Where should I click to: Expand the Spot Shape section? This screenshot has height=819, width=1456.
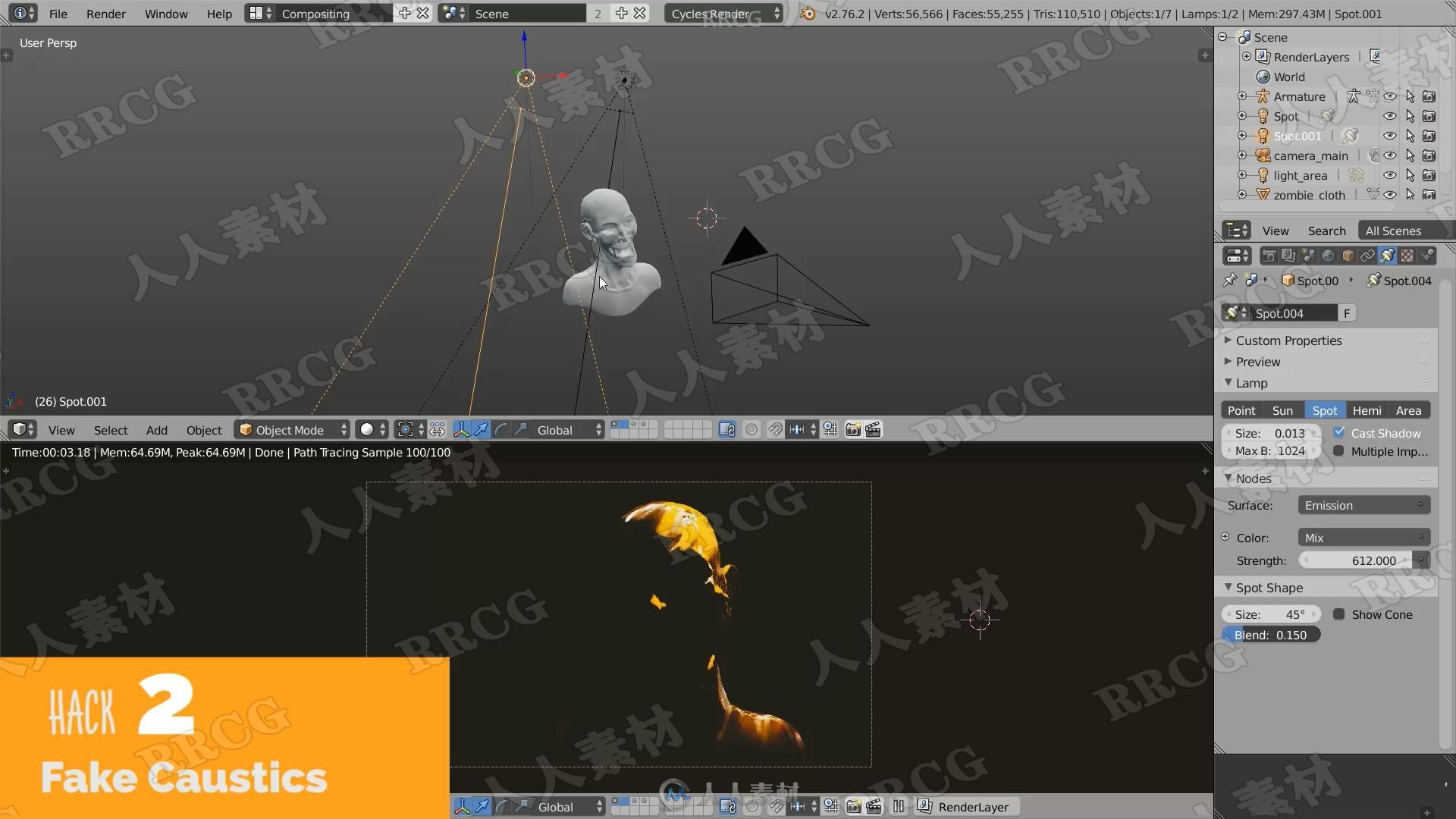coord(1268,587)
